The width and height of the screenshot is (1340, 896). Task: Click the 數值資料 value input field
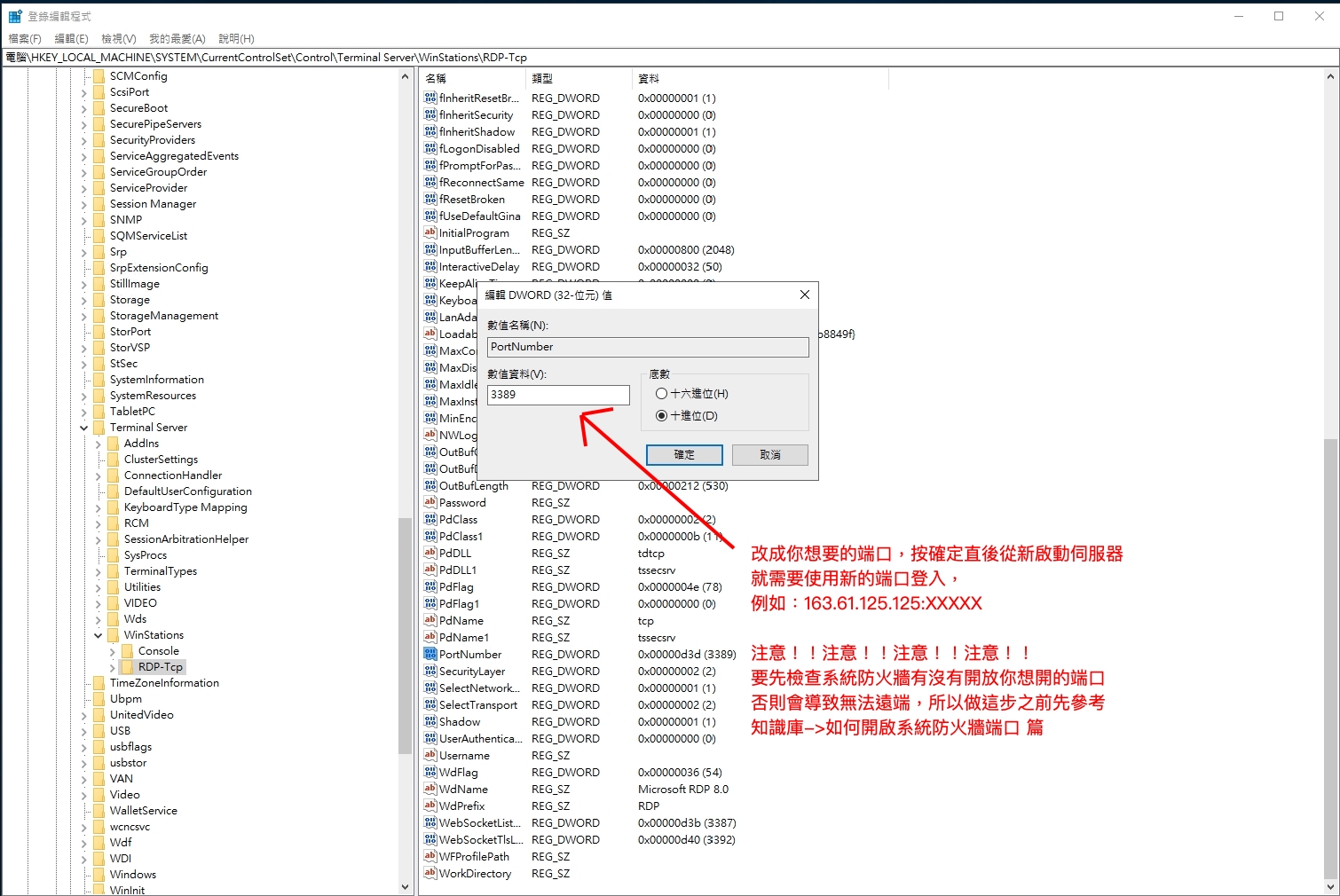point(558,395)
